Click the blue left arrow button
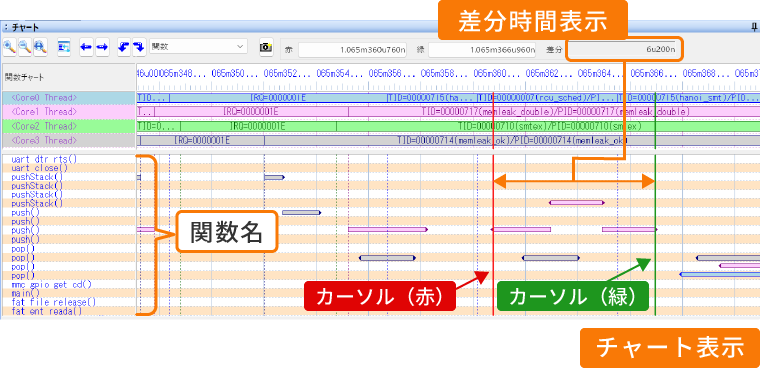This screenshot has height=382, width=760. click(x=86, y=47)
